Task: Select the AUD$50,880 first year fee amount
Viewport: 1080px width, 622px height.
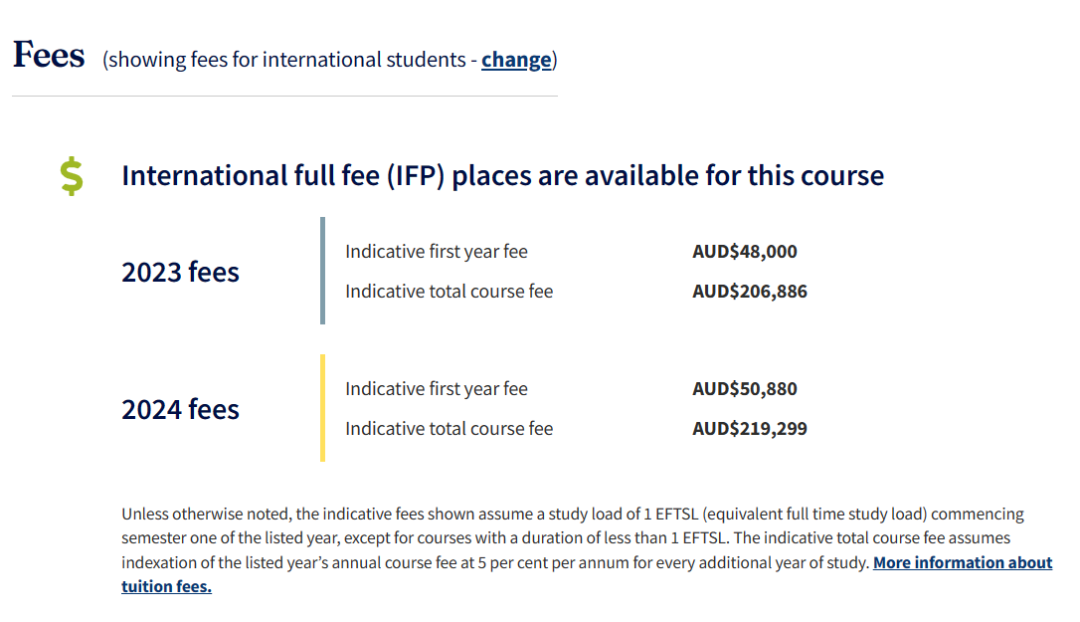Action: (x=745, y=388)
